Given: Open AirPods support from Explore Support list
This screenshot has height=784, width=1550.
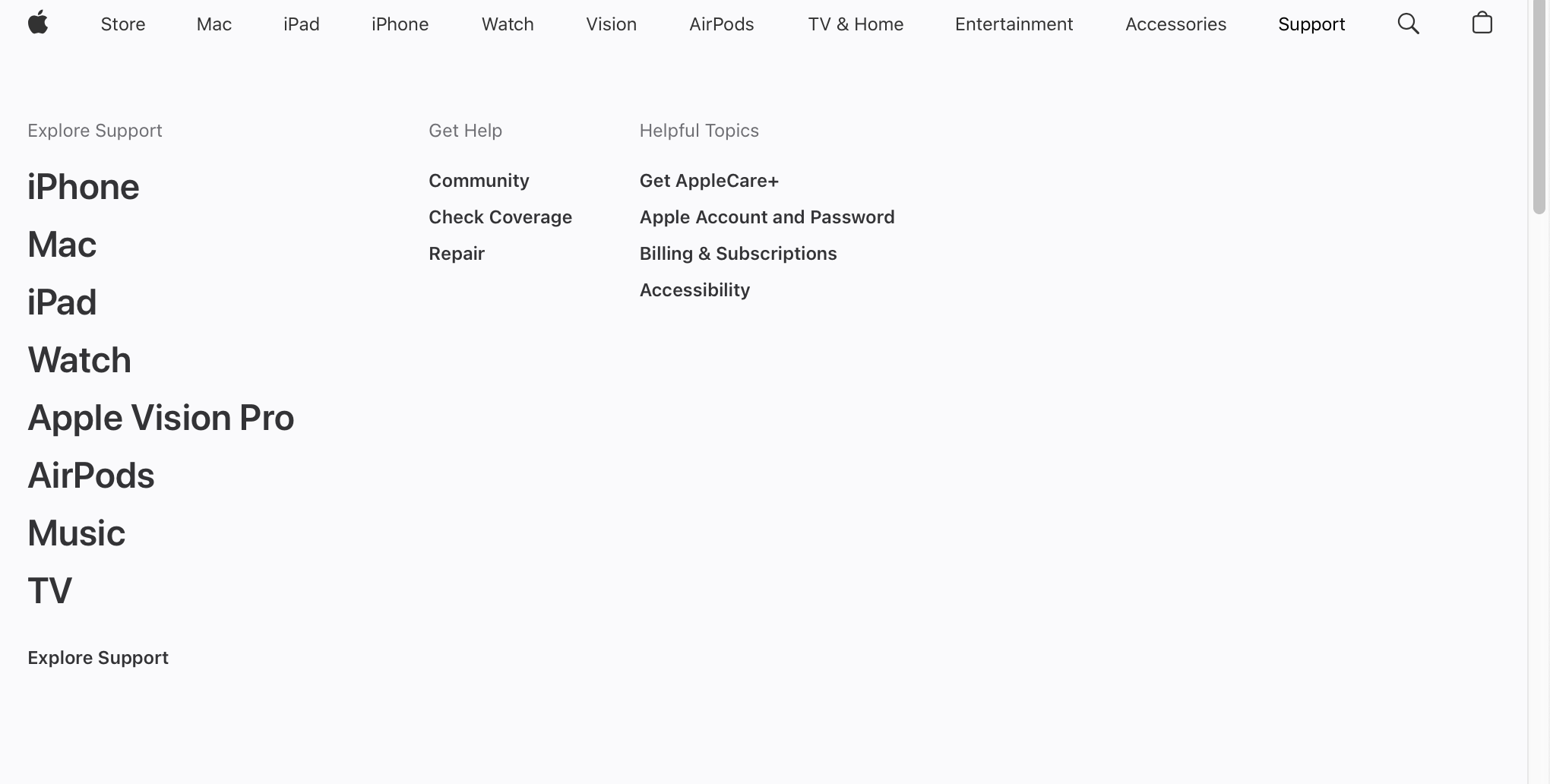Looking at the screenshot, I should coord(91,476).
